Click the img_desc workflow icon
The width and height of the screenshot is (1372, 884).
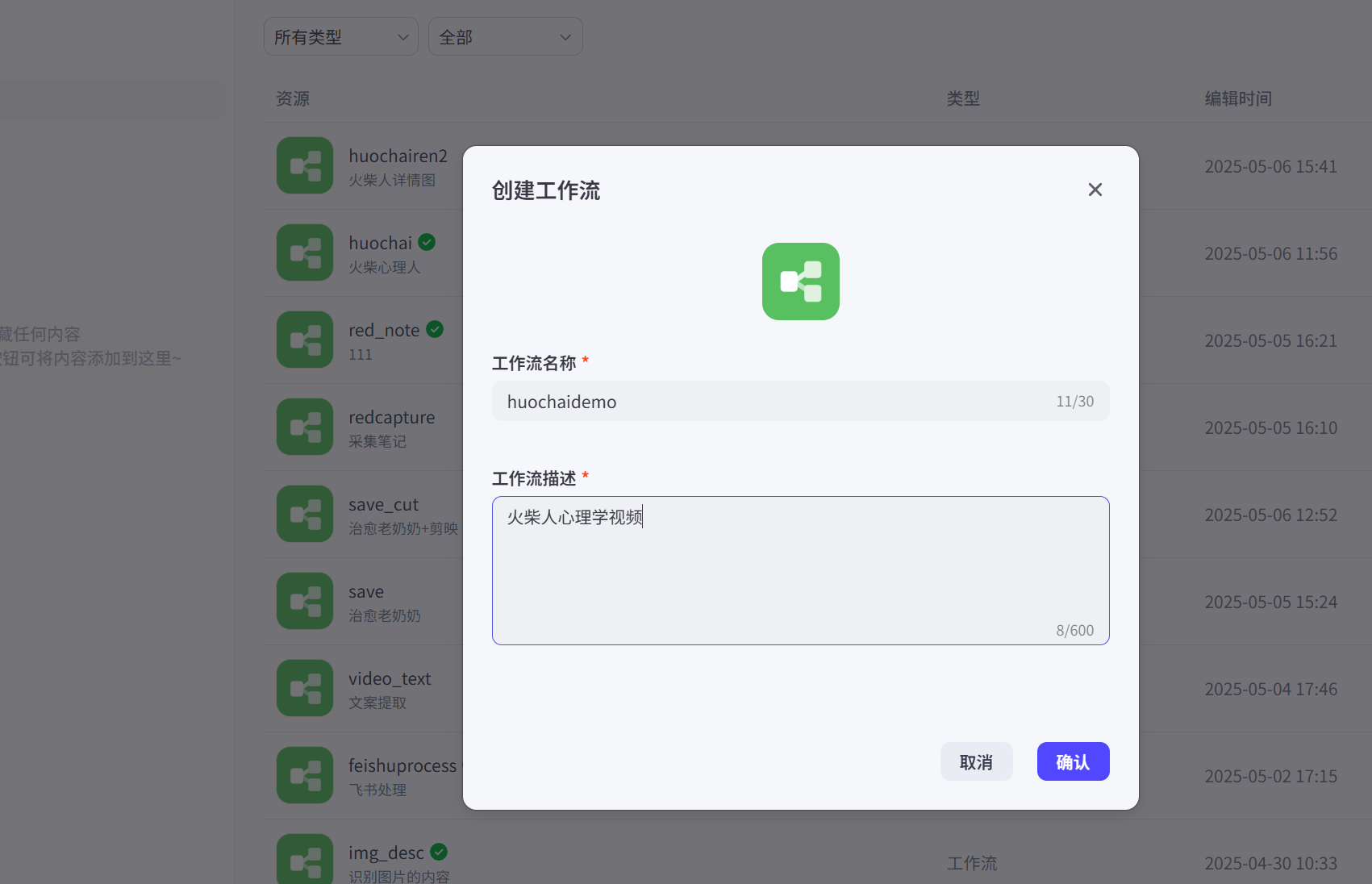[x=305, y=859]
